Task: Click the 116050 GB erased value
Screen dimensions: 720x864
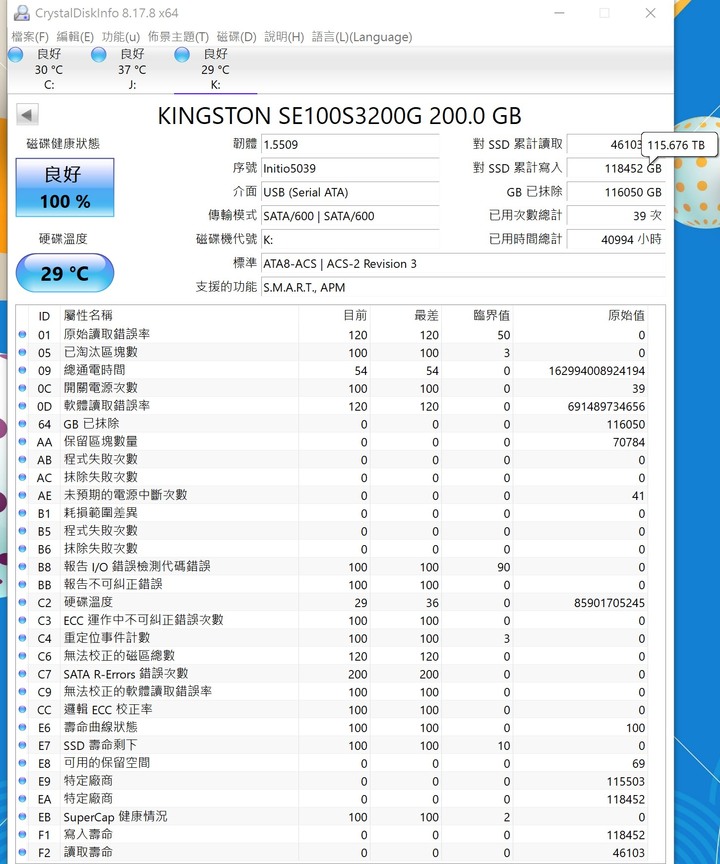Action: point(615,192)
